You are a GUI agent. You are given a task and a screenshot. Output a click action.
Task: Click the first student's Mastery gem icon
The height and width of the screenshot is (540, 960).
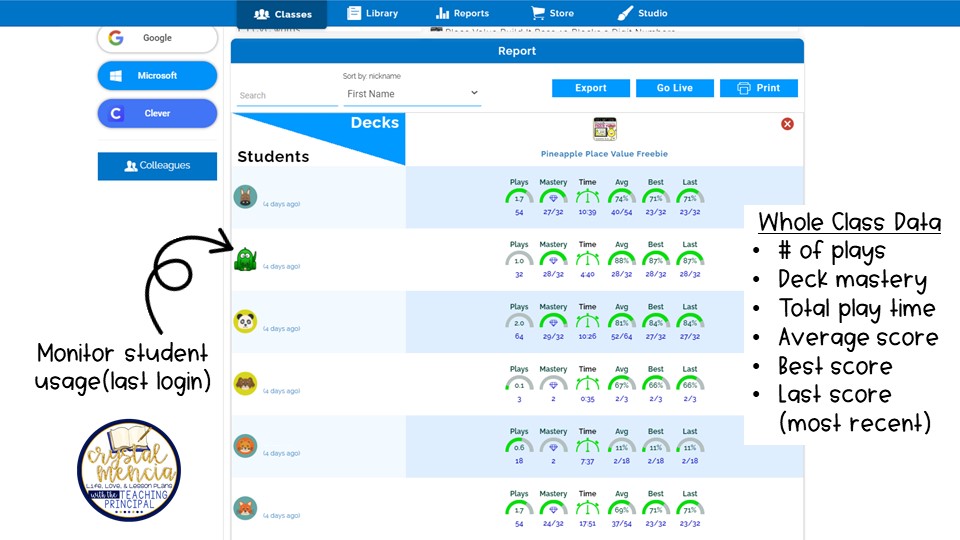point(553,197)
